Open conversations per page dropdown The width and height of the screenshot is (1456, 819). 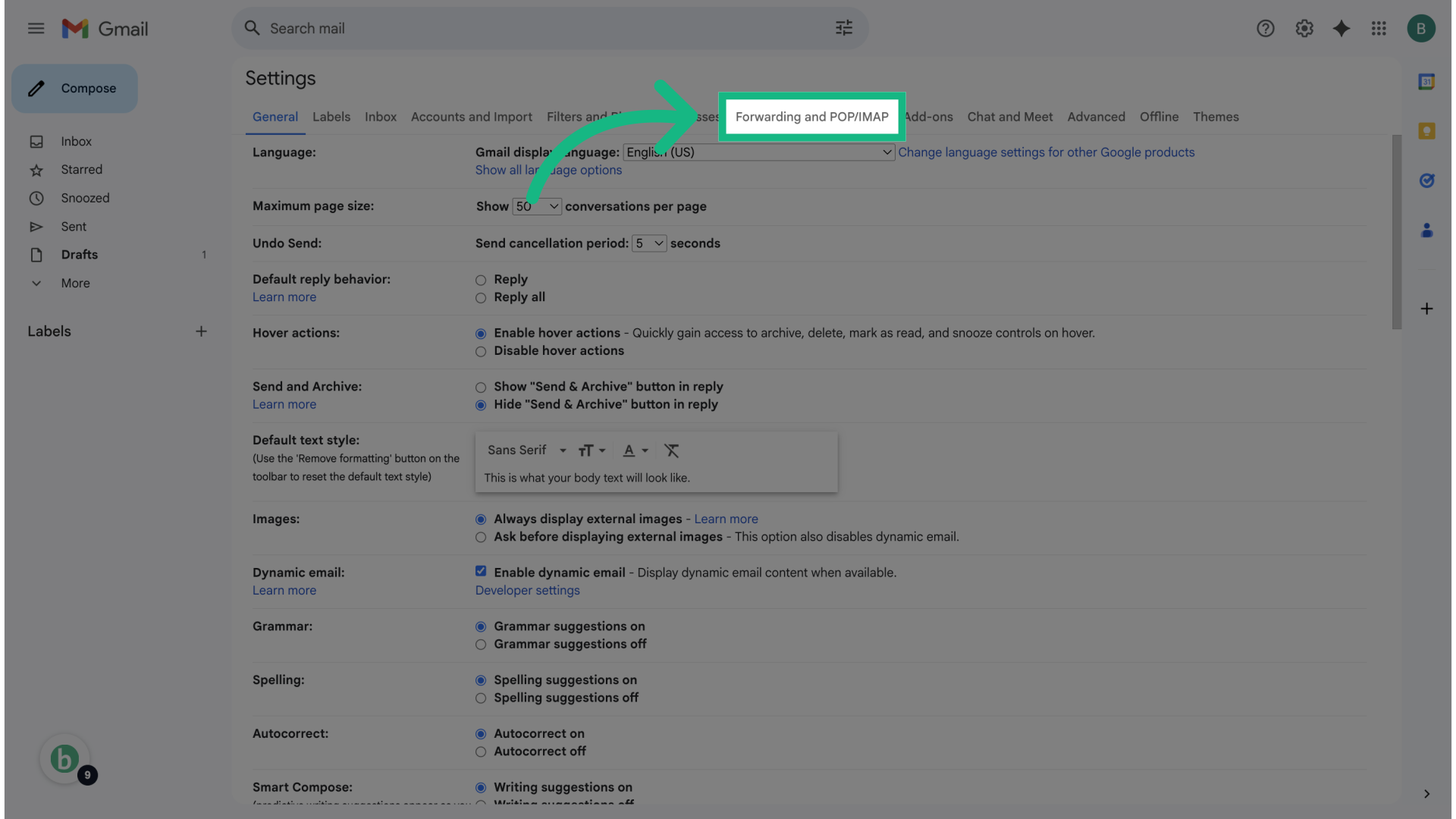[537, 206]
